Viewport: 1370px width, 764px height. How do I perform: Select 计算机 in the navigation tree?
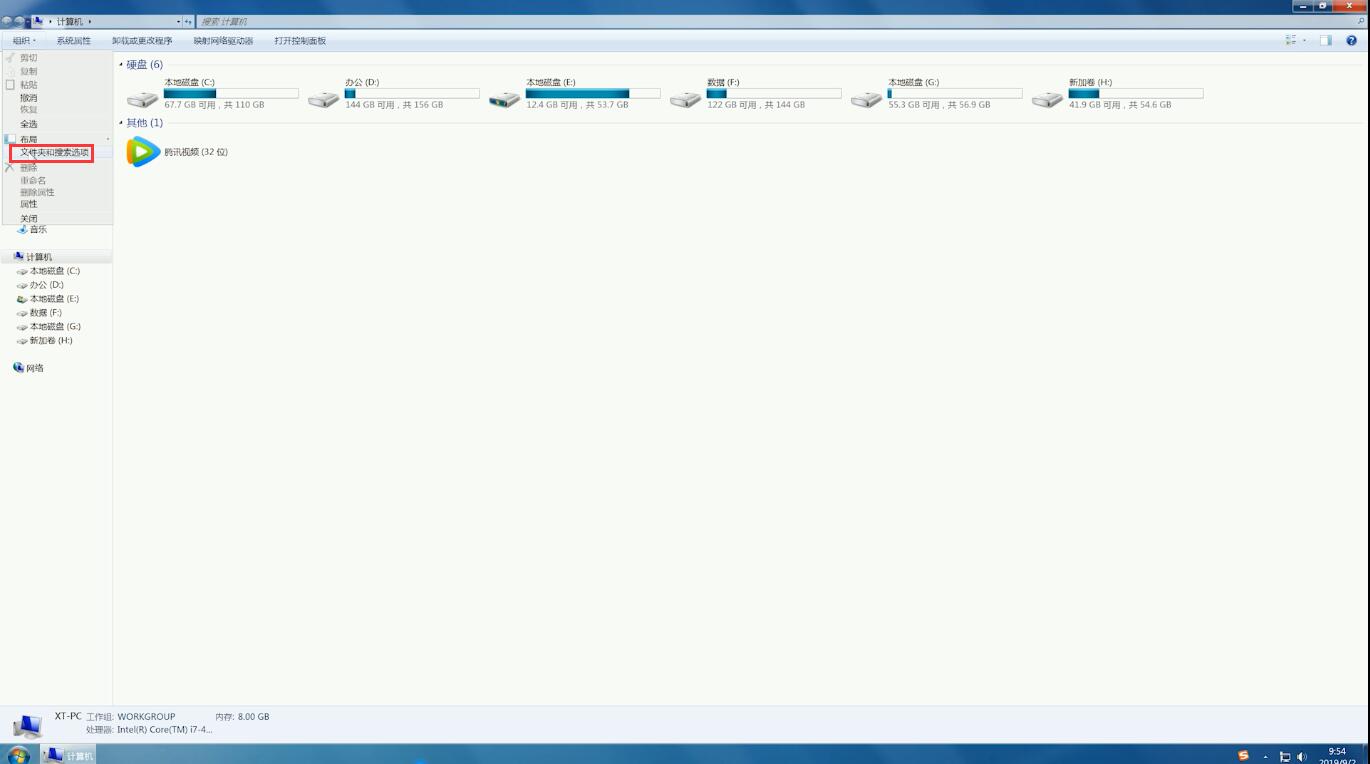click(x=39, y=257)
